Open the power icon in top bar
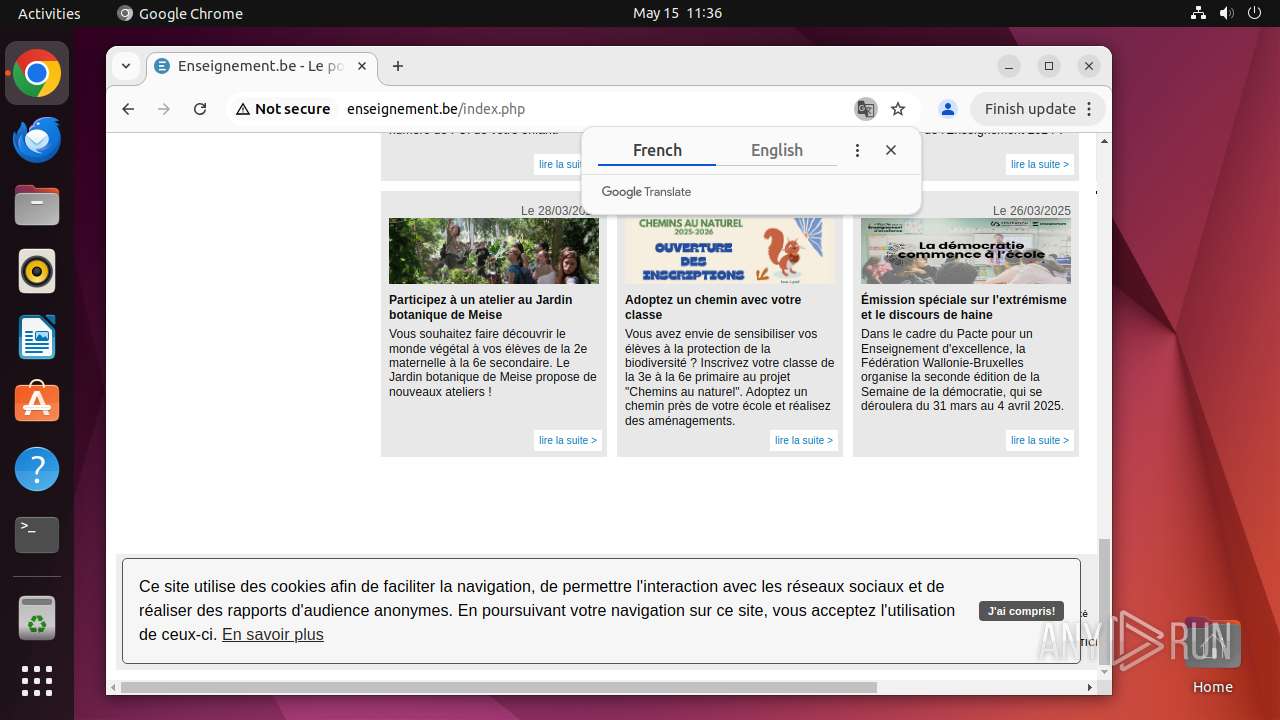Viewport: 1280px width, 720px height. pyautogui.click(x=1253, y=13)
